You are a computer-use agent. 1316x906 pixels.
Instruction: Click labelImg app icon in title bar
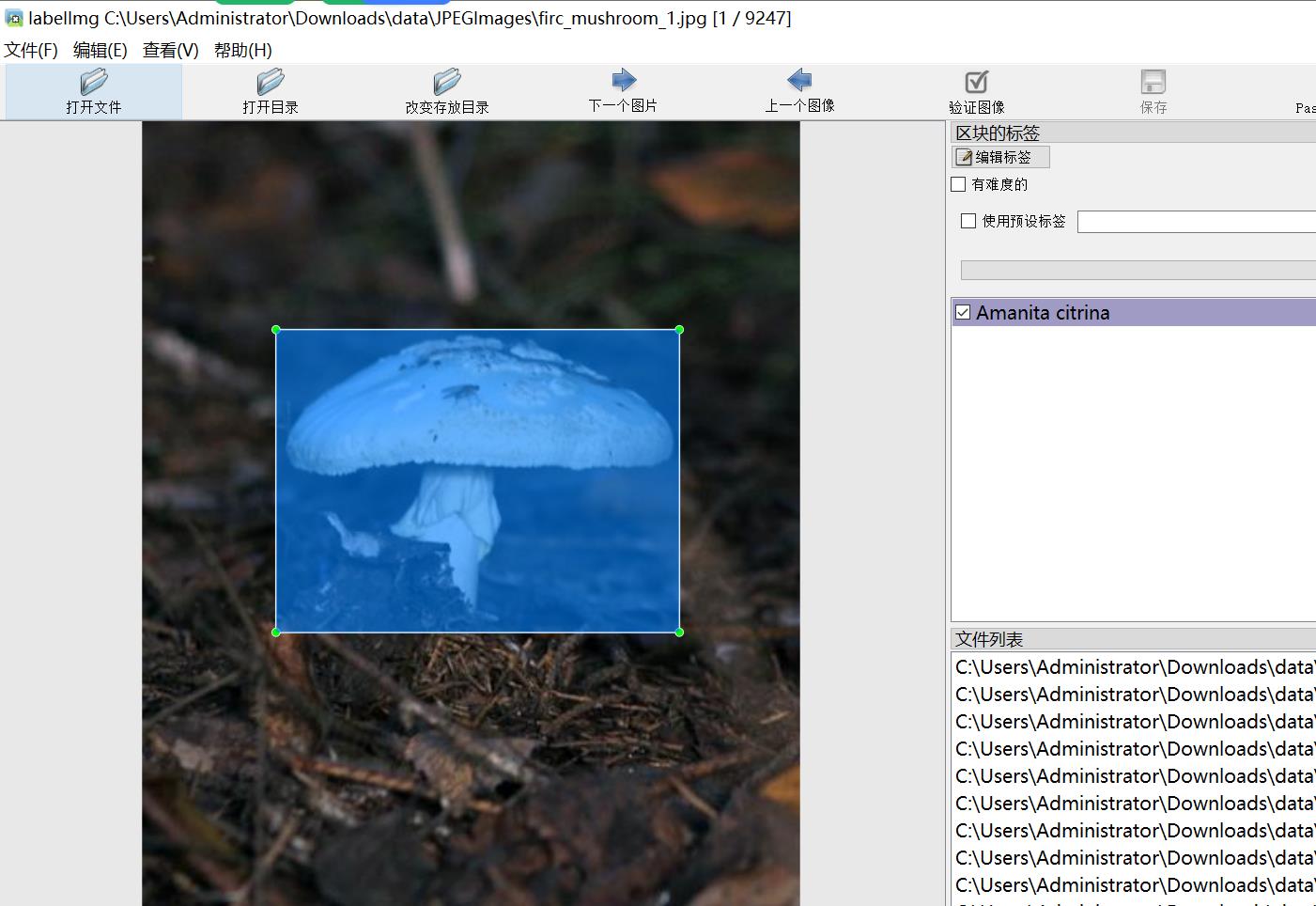pos(14,18)
